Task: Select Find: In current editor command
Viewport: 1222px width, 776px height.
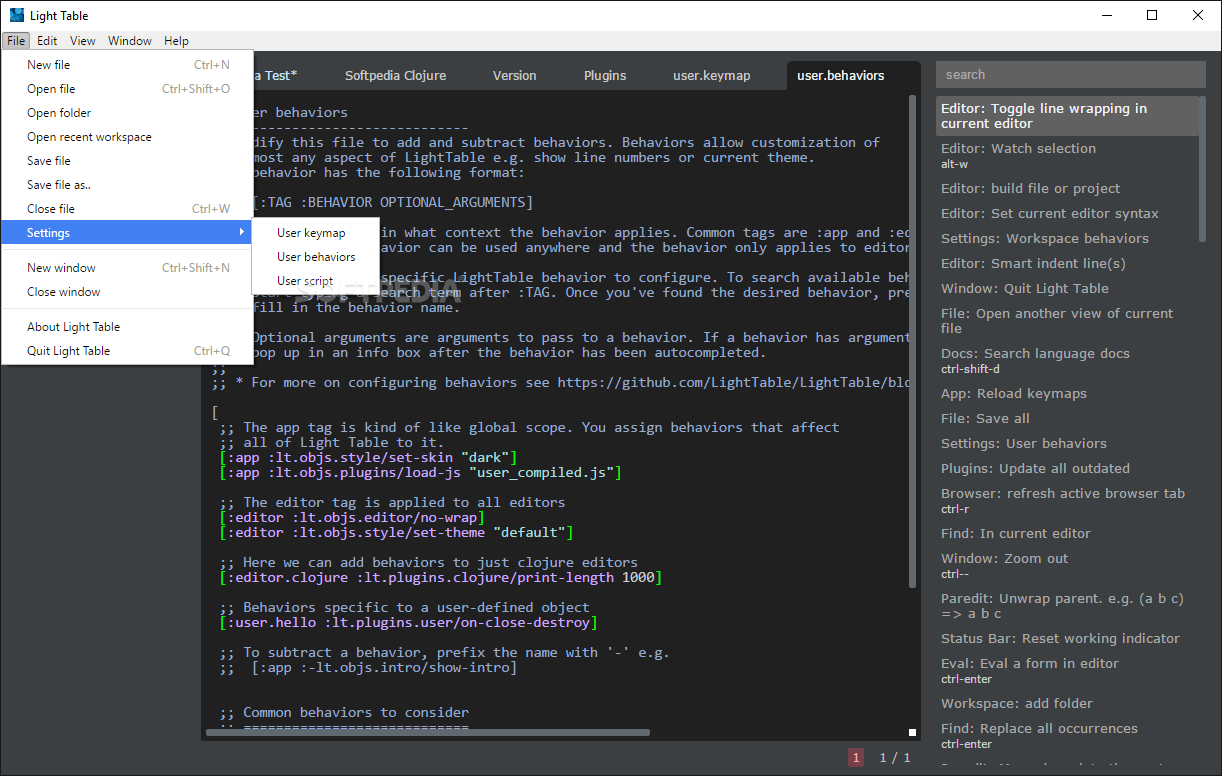Action: [1068, 533]
